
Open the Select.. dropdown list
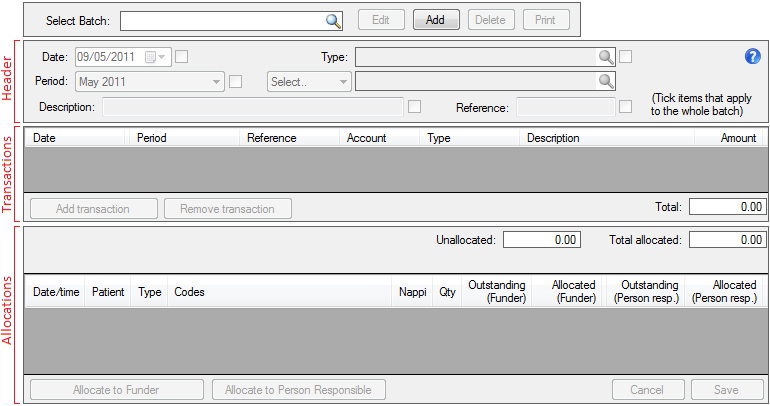pos(343,82)
